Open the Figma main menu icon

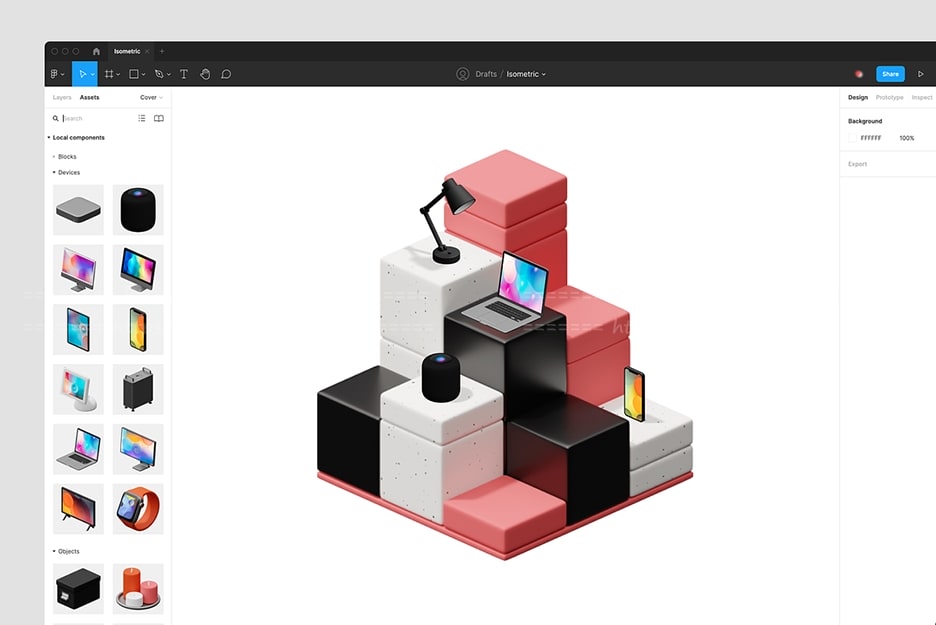pyautogui.click(x=55, y=74)
